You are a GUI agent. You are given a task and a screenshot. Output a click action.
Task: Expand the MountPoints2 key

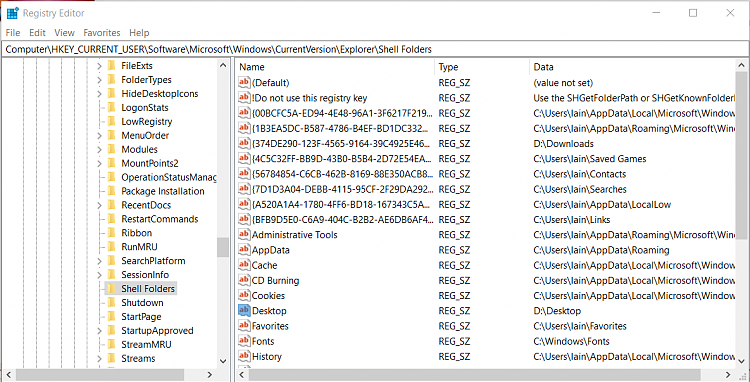pos(99,164)
